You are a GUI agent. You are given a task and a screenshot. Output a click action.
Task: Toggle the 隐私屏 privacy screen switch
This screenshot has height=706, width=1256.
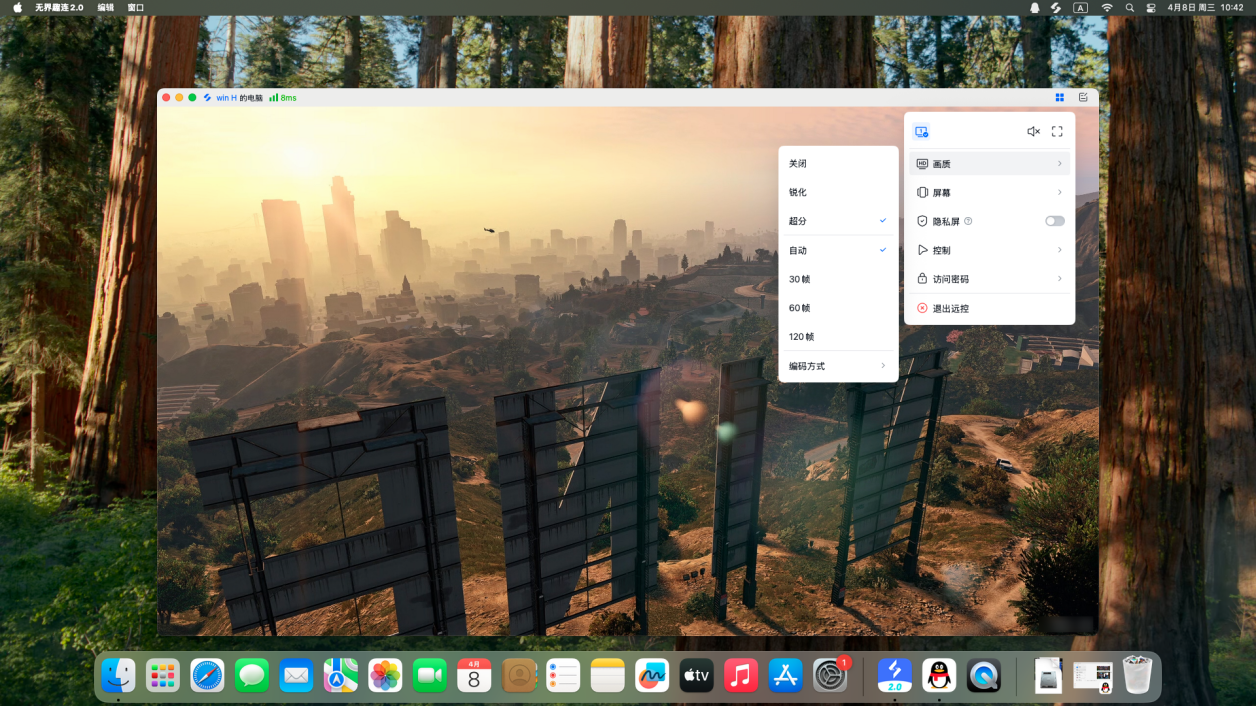[x=1054, y=221]
